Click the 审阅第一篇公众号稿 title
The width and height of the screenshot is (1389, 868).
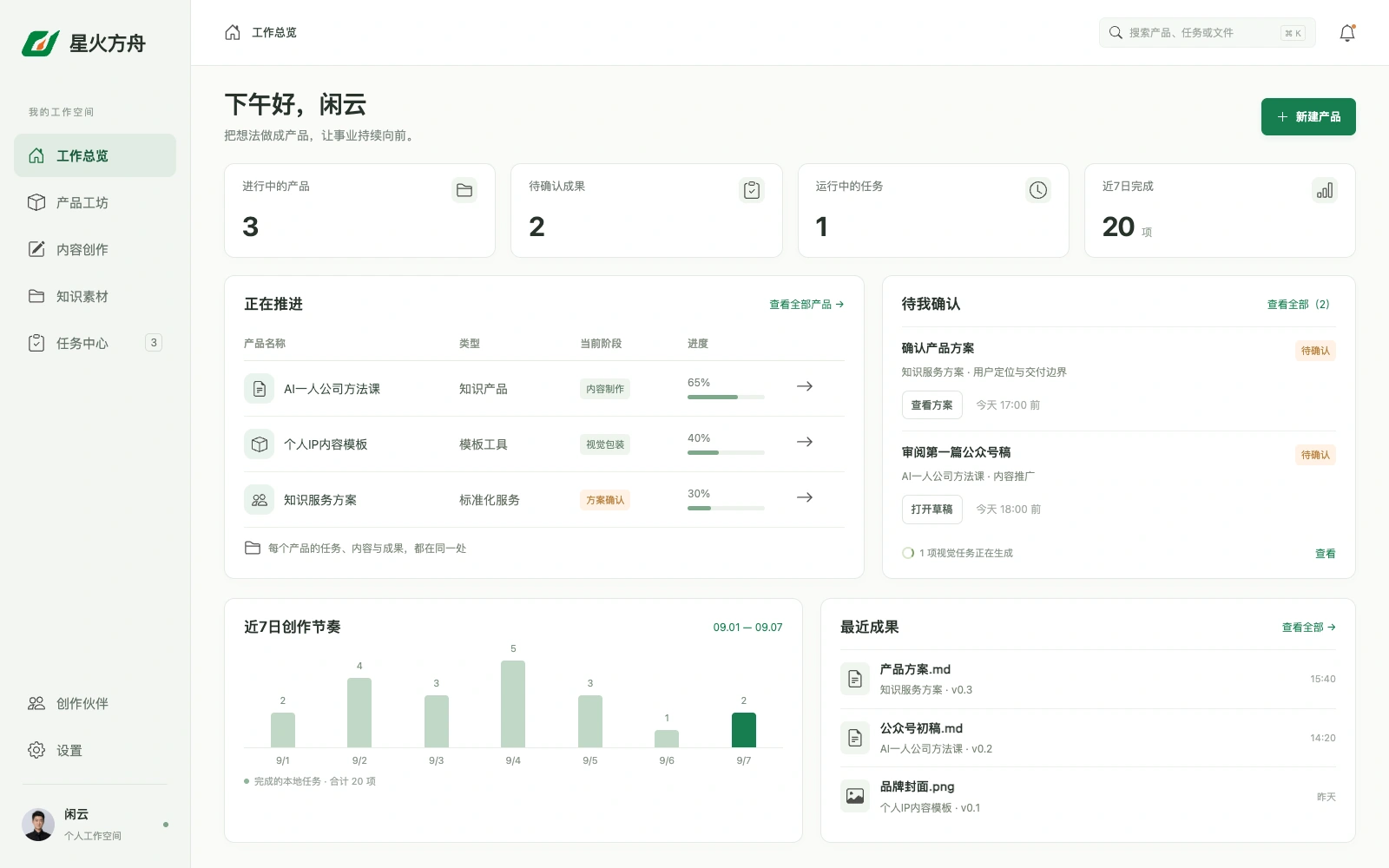(x=956, y=452)
